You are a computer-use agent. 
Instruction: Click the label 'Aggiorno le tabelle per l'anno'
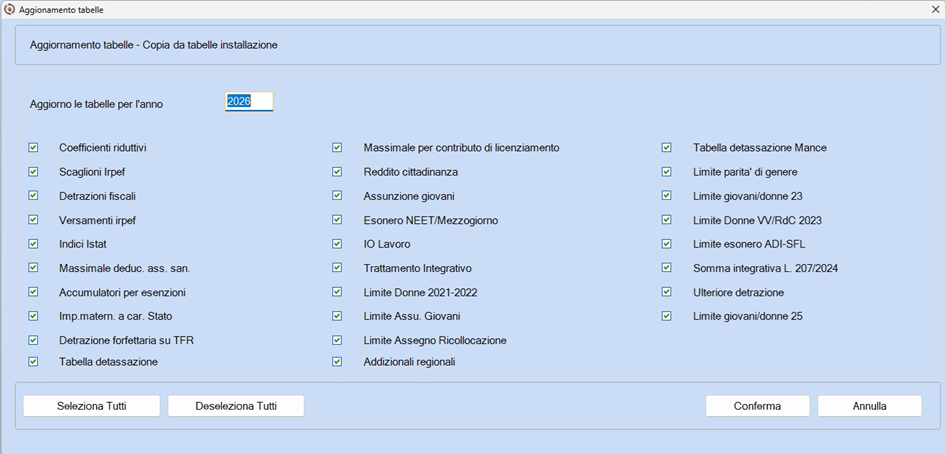click(x=96, y=104)
